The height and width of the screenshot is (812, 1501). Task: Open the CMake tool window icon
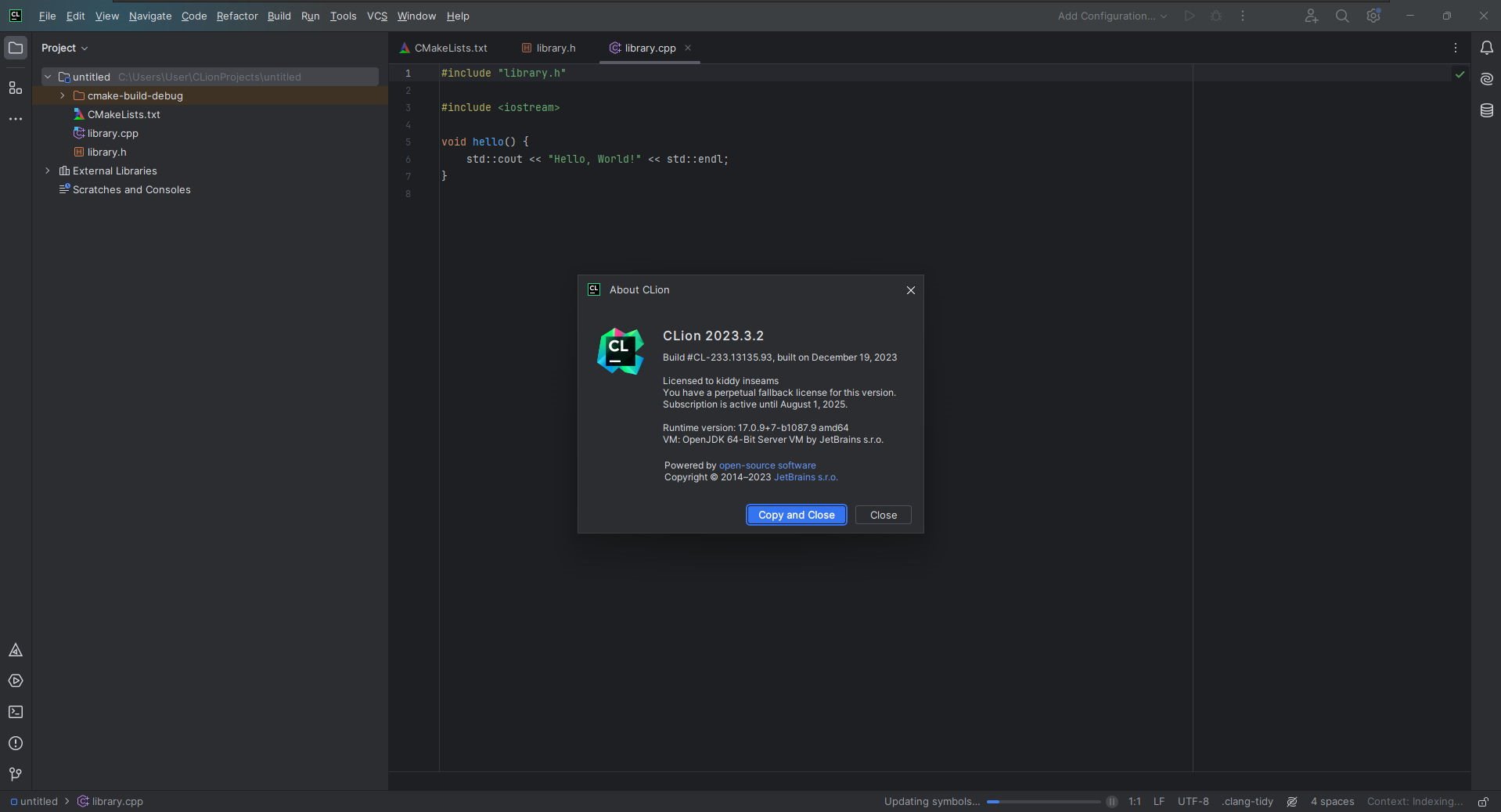tap(16, 650)
